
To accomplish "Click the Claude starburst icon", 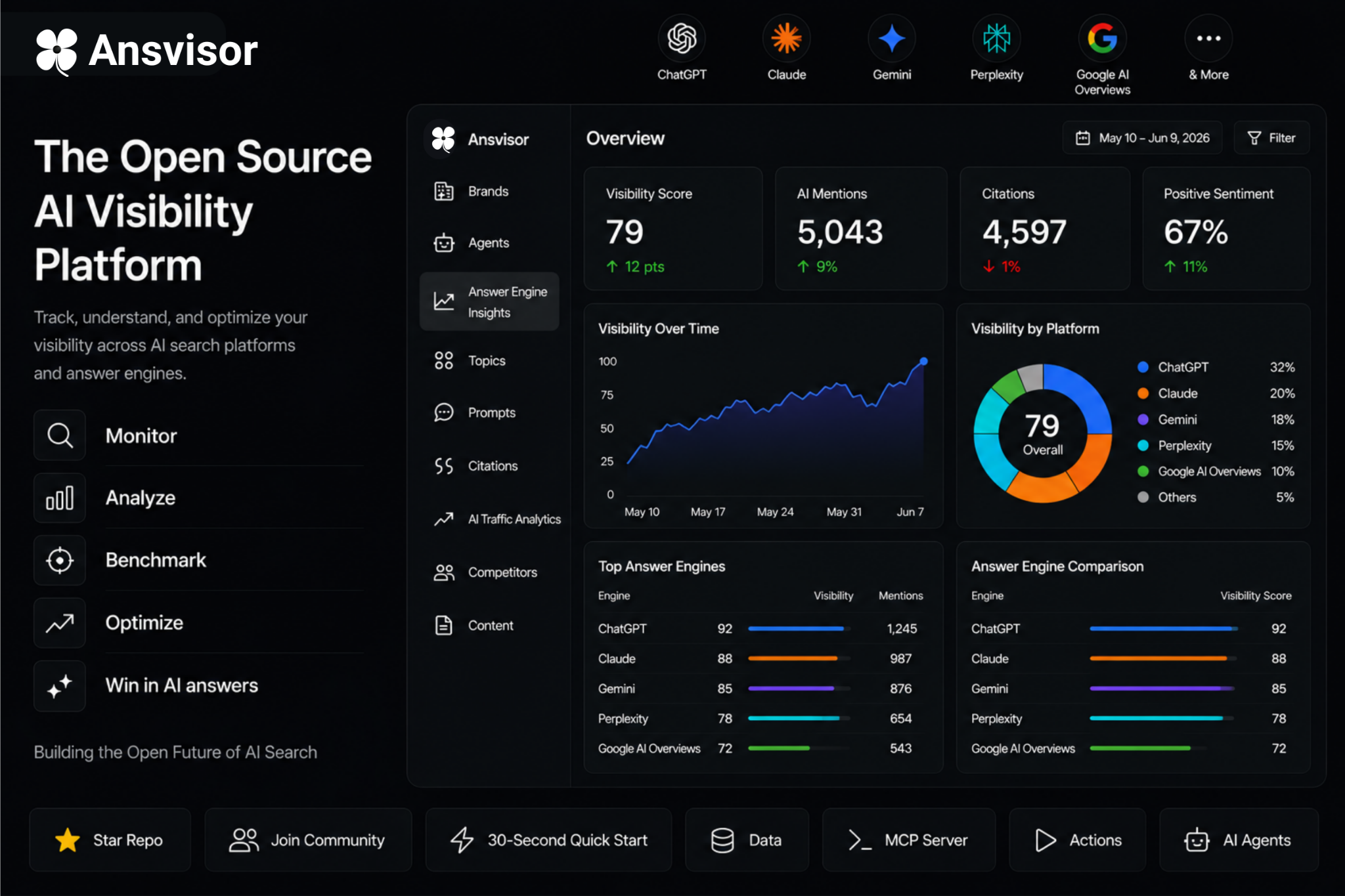I will coord(786,38).
